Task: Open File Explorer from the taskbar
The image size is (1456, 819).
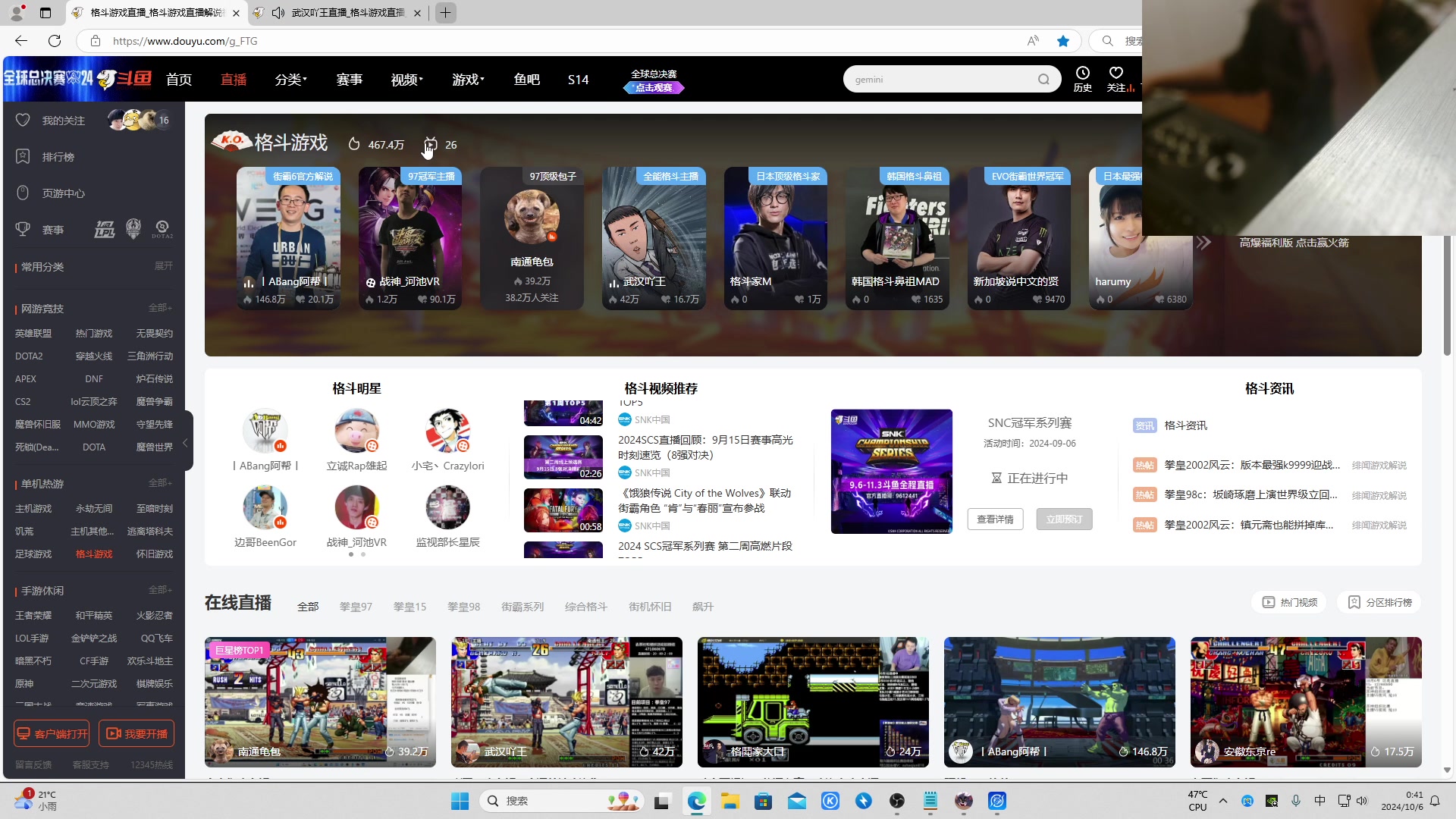Action: (x=730, y=801)
